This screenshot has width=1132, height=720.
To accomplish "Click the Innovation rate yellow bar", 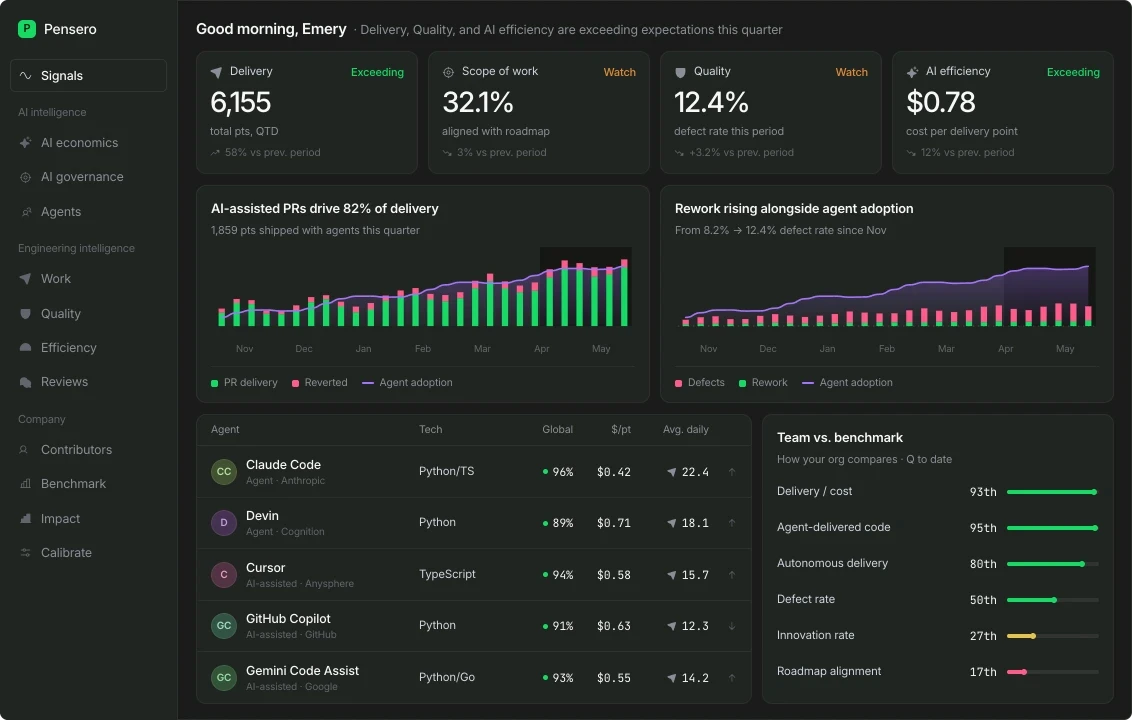I will (1022, 636).
